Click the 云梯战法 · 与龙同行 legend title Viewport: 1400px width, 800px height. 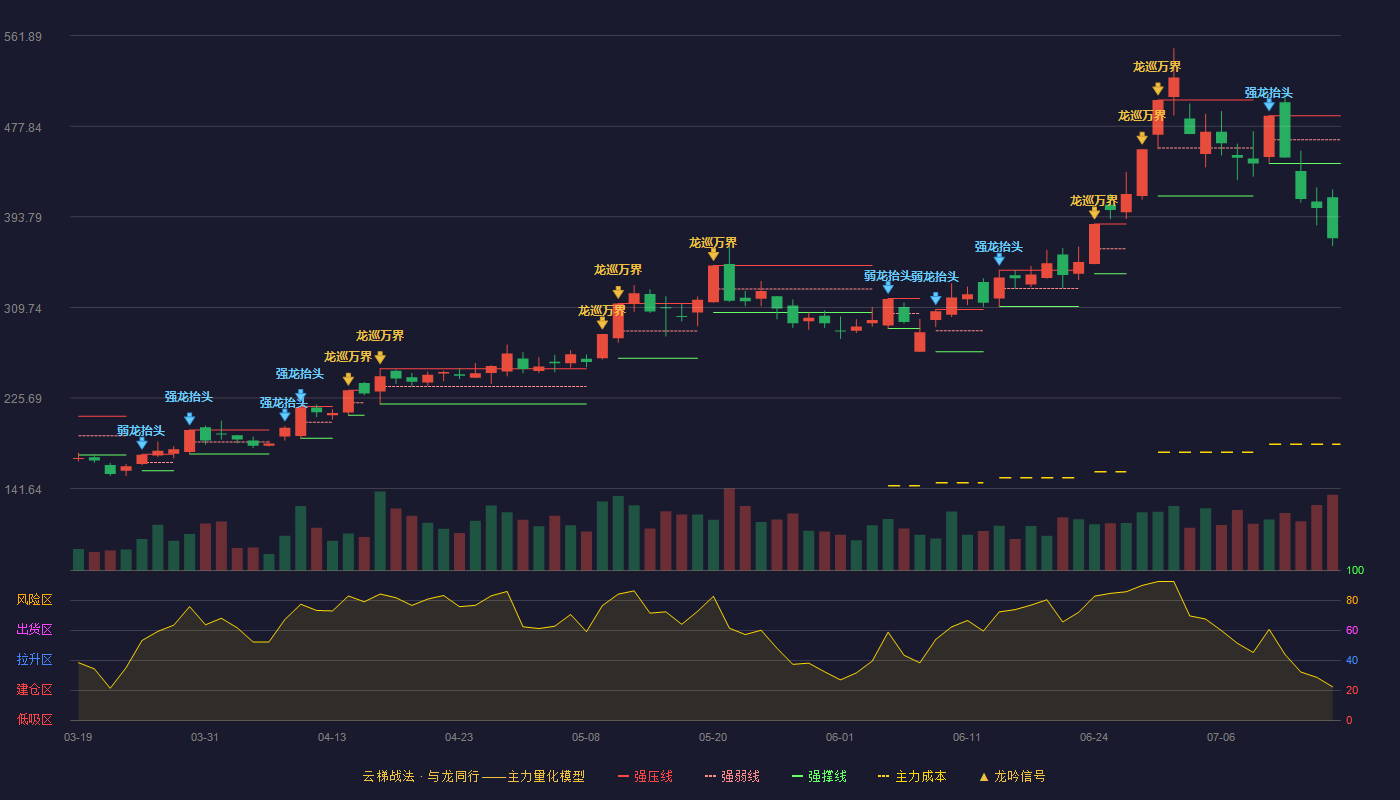tap(474, 776)
